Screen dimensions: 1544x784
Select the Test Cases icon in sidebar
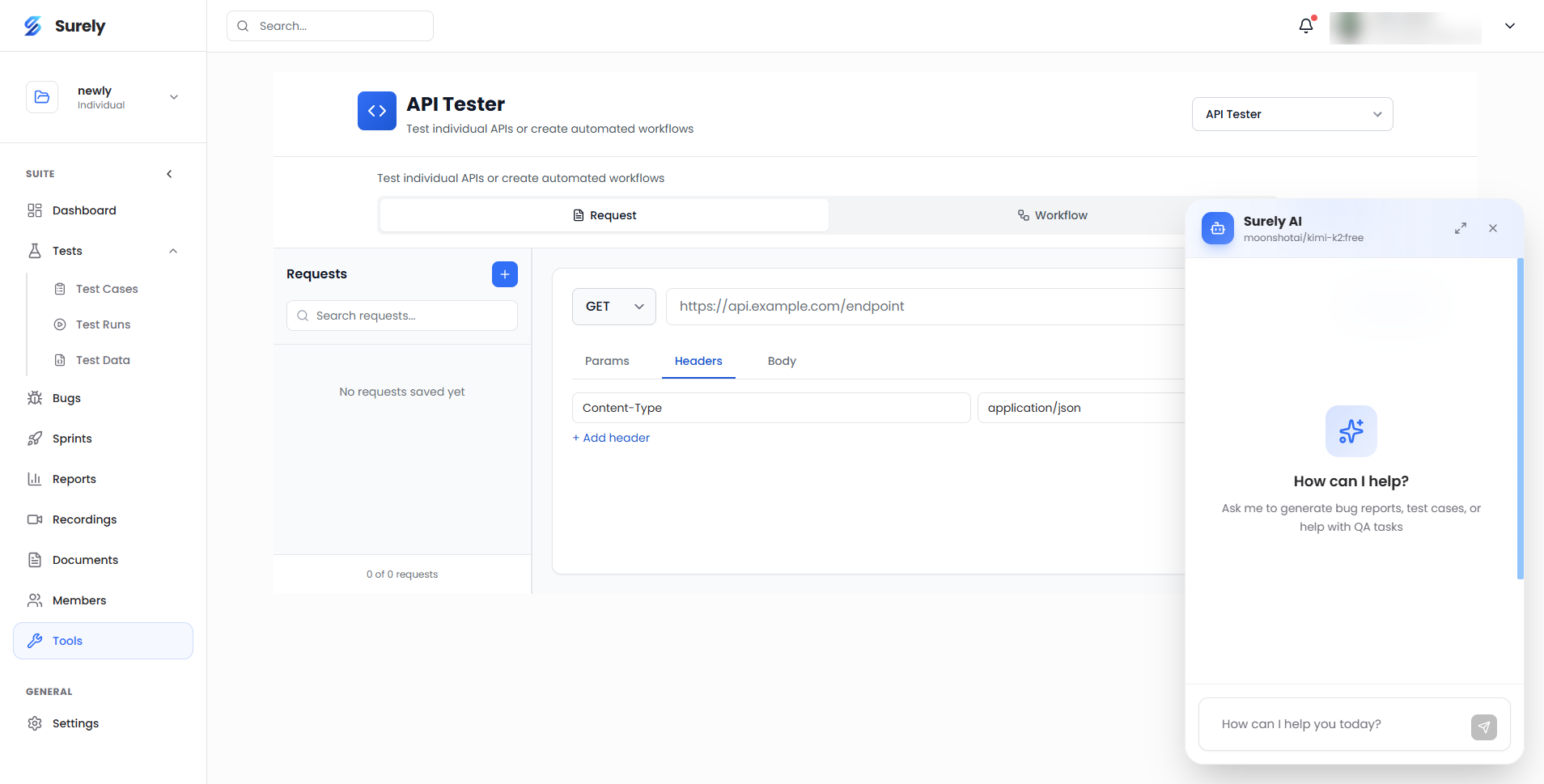tap(60, 288)
